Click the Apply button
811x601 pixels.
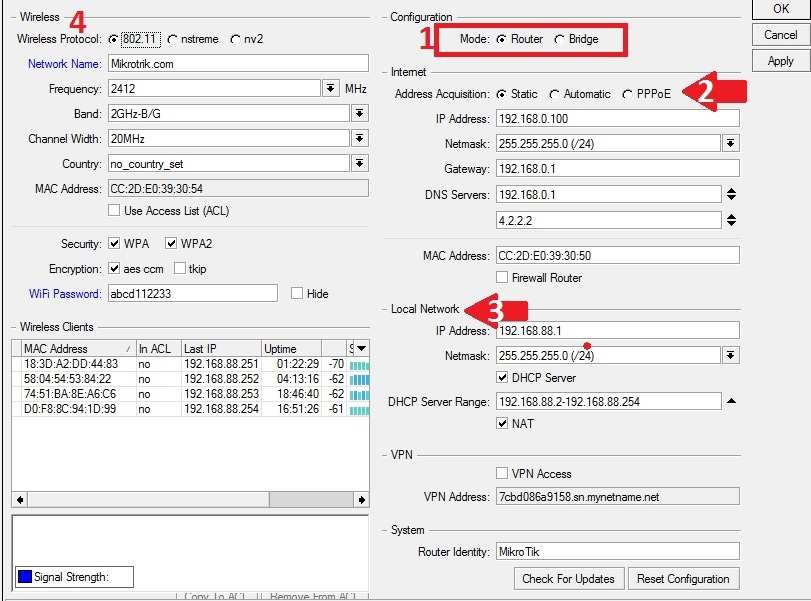pyautogui.click(x=780, y=61)
